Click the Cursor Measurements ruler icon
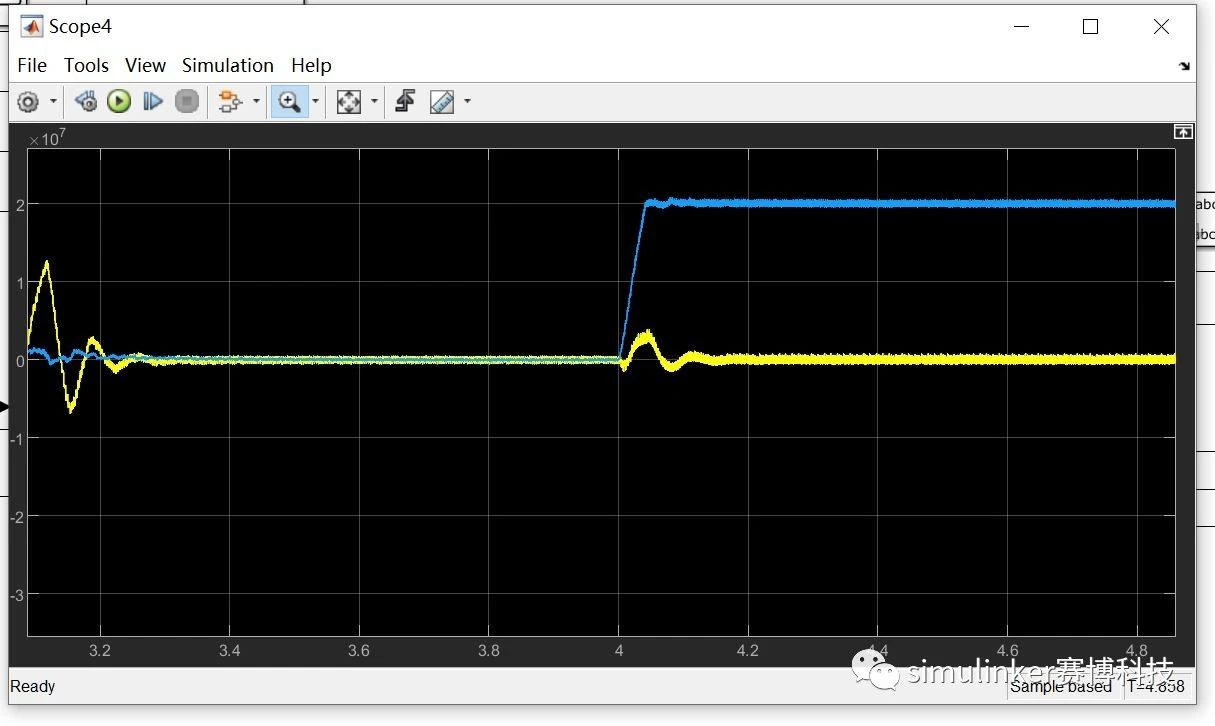The image size is (1215, 726). pos(441,101)
